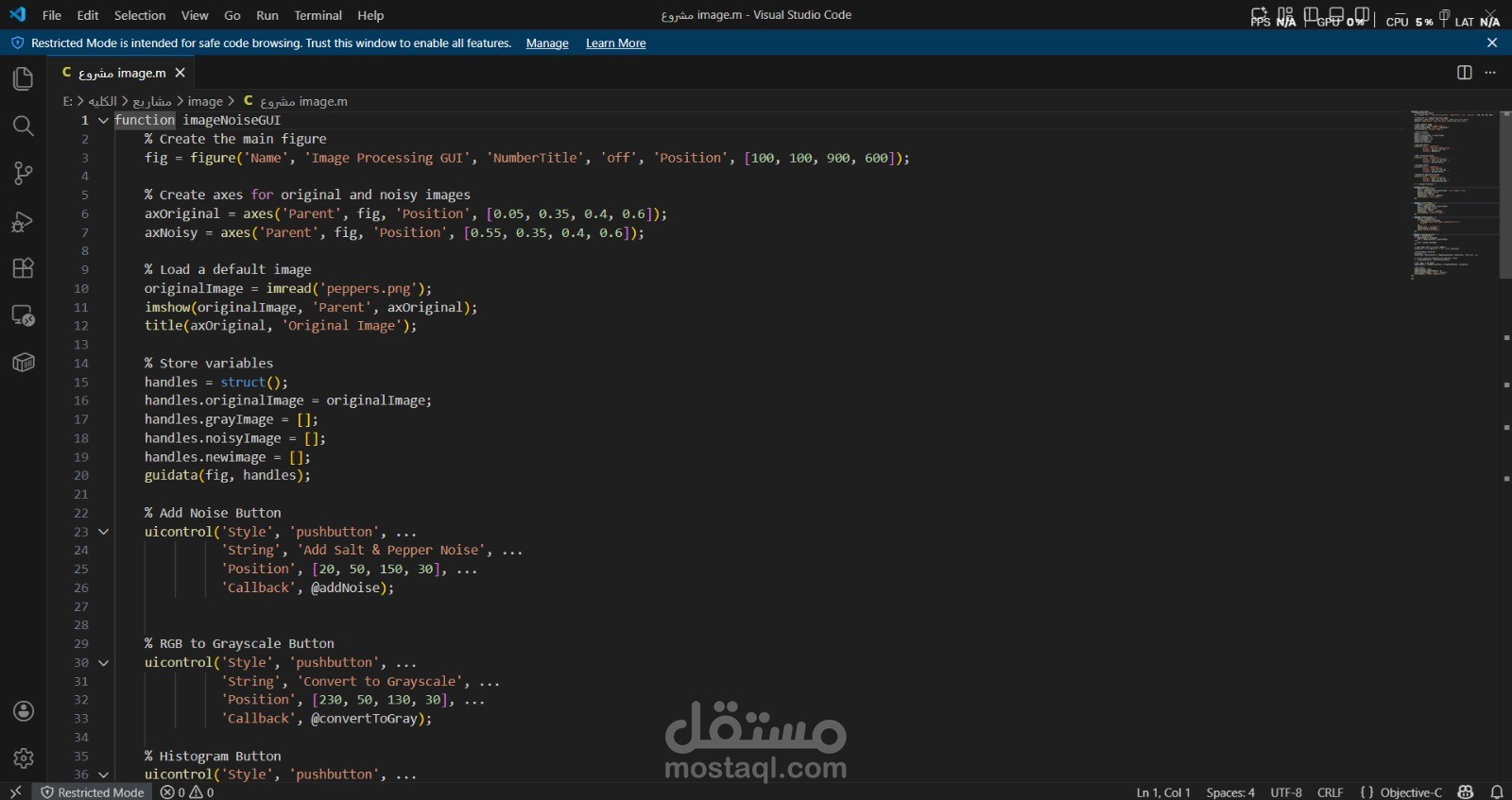Click the Manage link in banner
The height and width of the screenshot is (800, 1512).
(x=547, y=43)
